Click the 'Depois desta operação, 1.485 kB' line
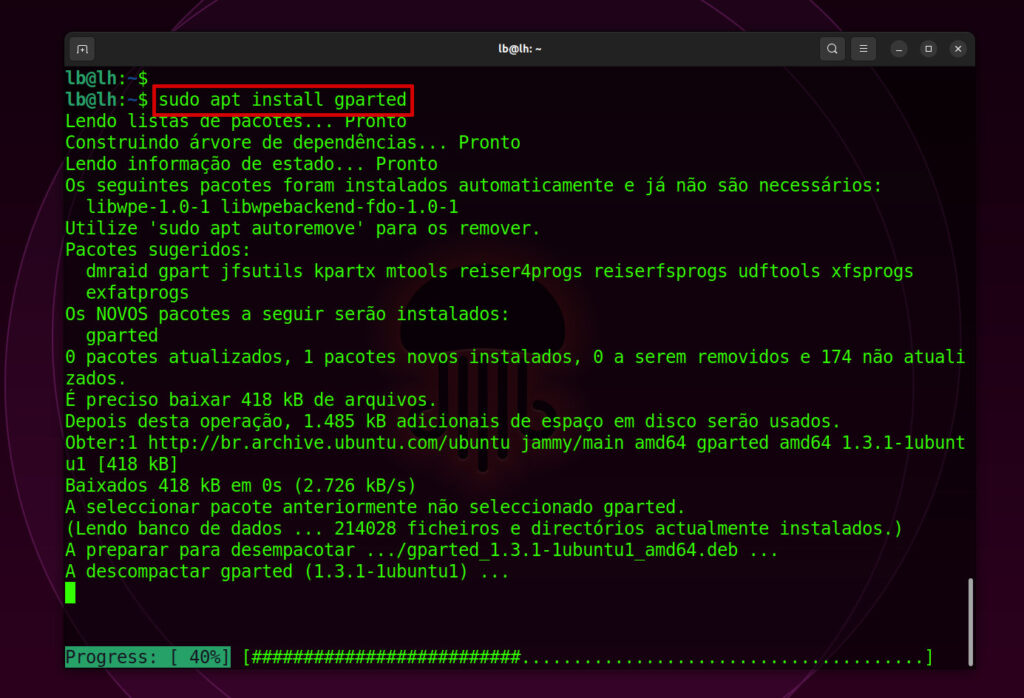The height and width of the screenshot is (698, 1024). (453, 422)
